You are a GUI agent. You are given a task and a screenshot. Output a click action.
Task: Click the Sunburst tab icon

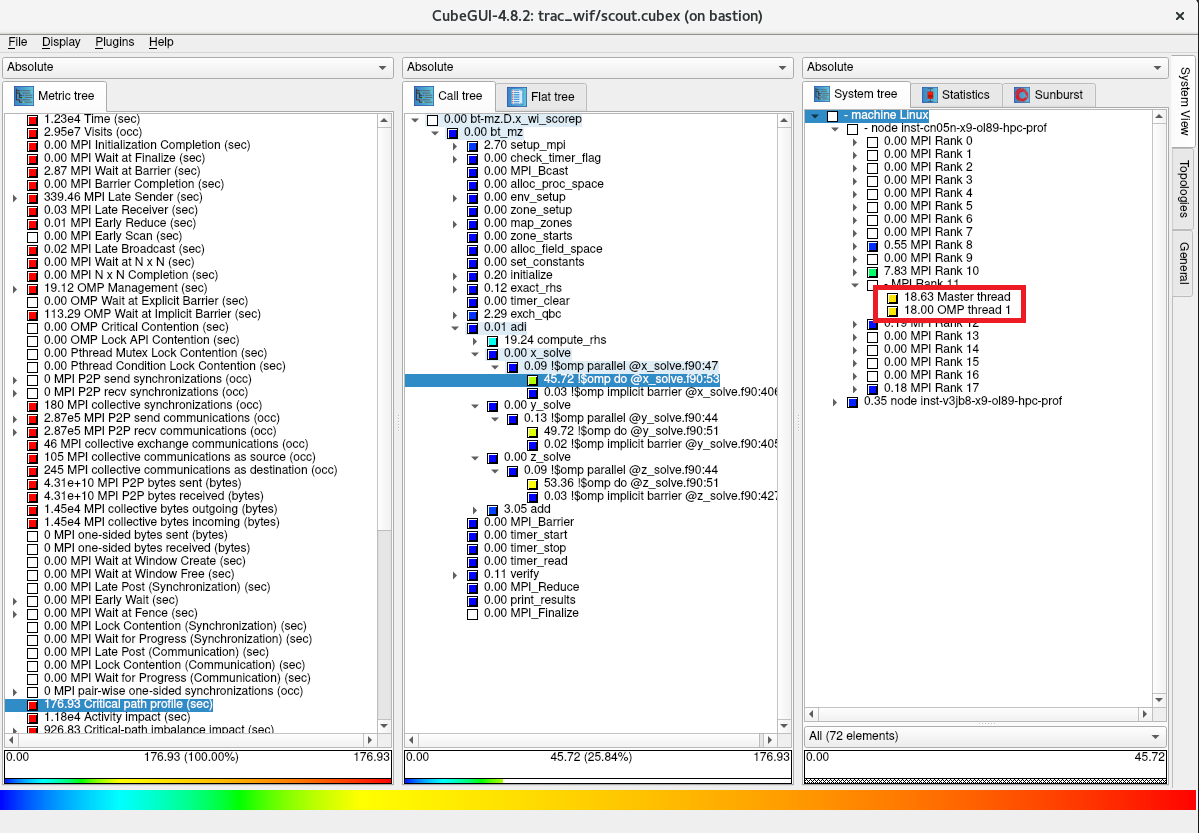click(1022, 95)
